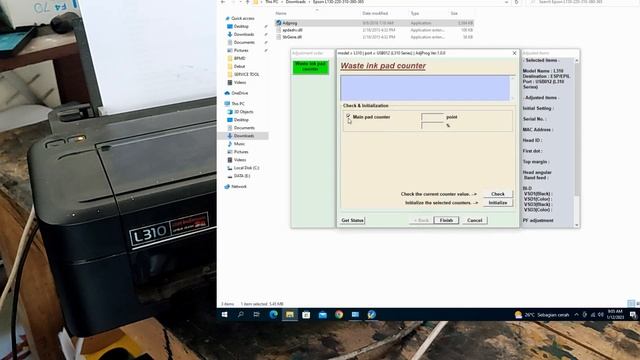Open the Windows Start menu
Viewport: 640px width, 360px height.
pos(224,315)
